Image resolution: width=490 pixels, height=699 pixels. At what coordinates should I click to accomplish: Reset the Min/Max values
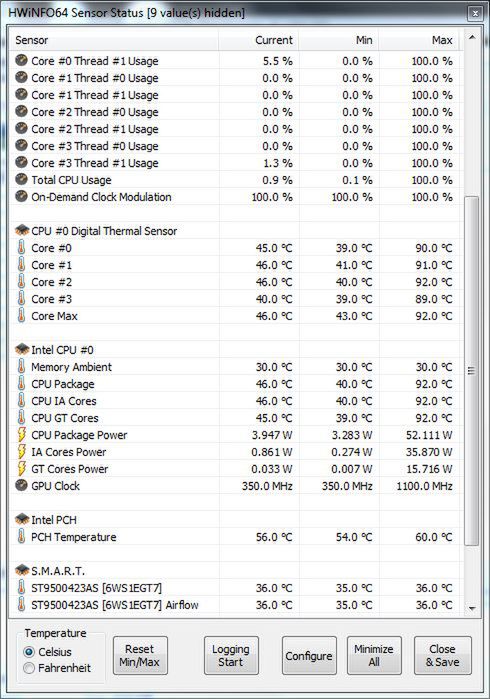pos(140,655)
